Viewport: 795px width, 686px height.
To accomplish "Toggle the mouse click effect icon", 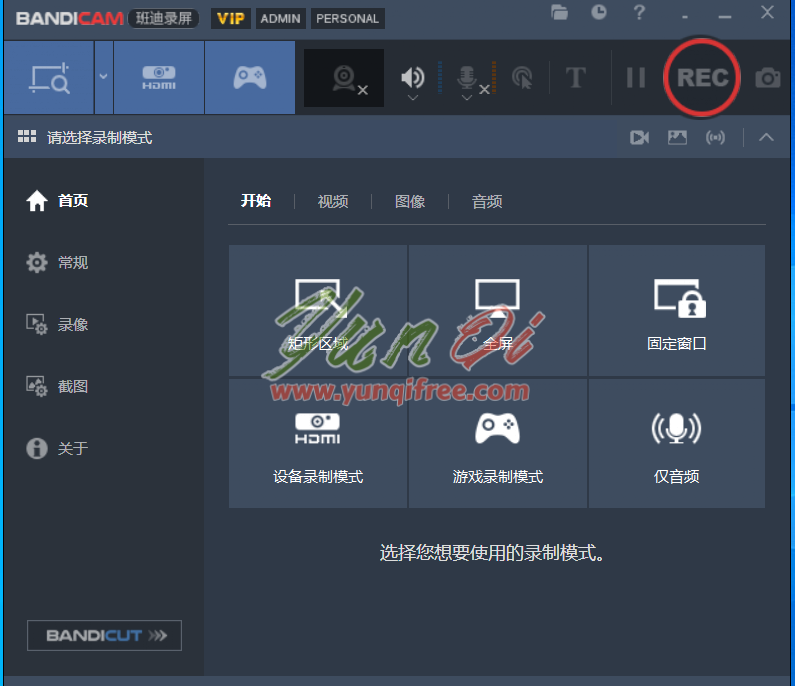I will (x=522, y=78).
